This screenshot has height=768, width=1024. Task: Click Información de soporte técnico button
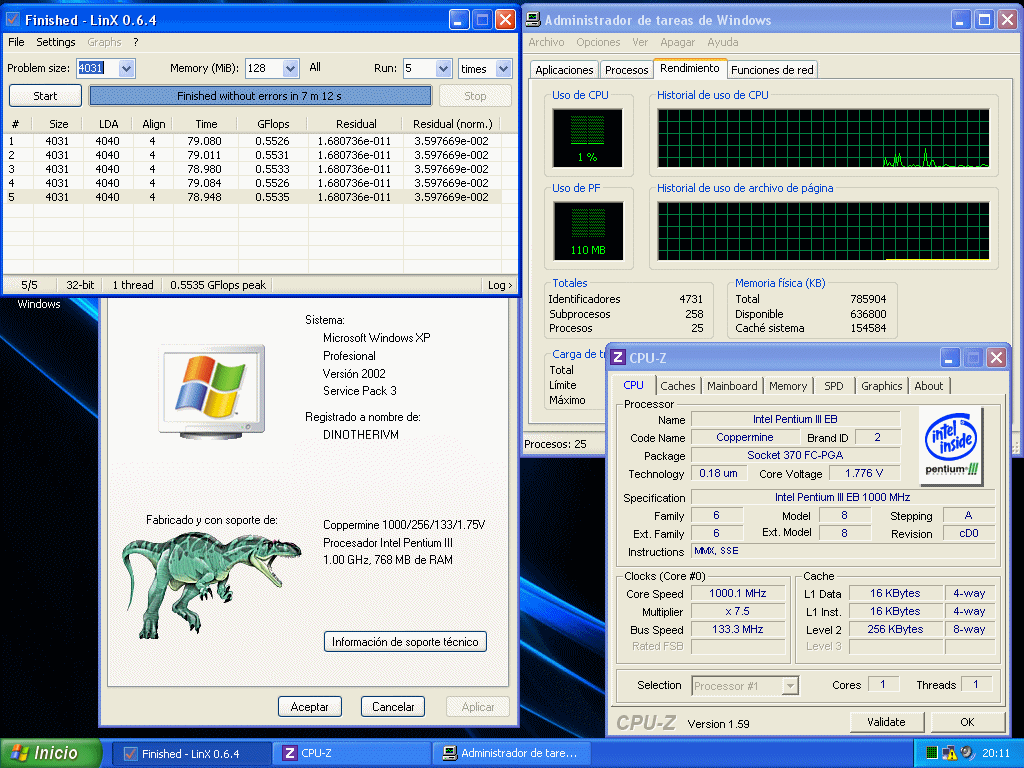click(405, 642)
